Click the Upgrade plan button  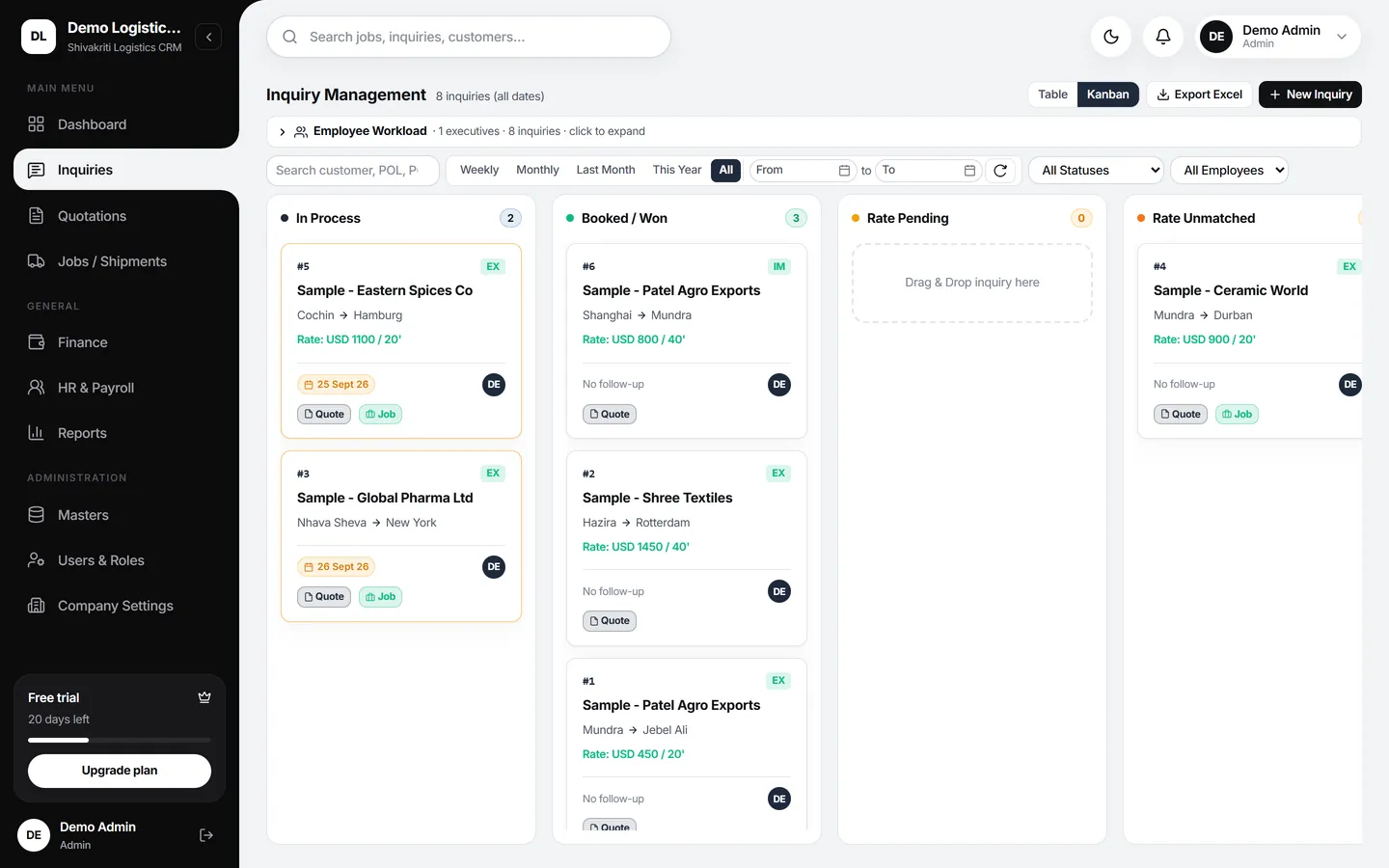[120, 771]
